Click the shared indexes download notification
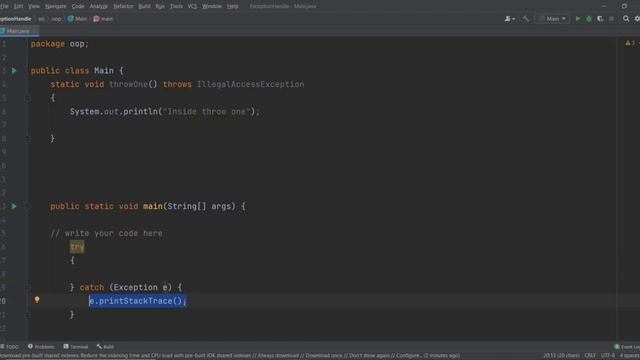The image size is (640, 360). tap(230, 356)
